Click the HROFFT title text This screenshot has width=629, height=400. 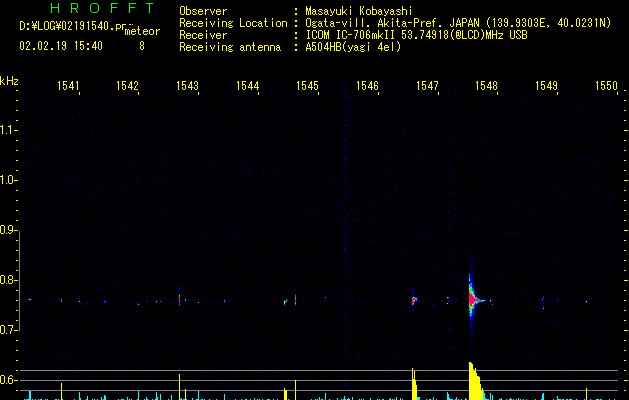(102, 8)
